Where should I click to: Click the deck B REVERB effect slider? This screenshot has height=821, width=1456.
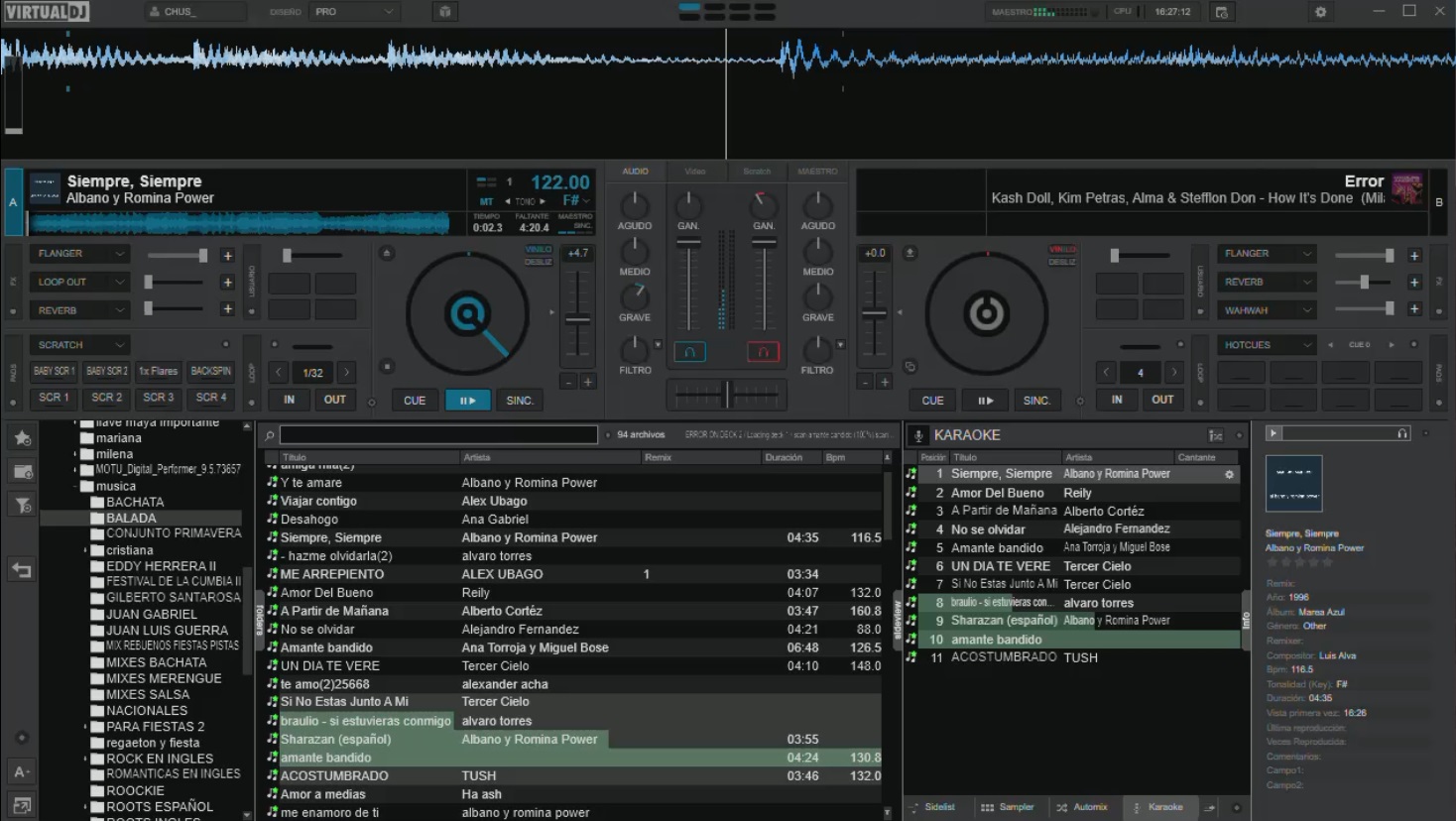click(x=1364, y=283)
